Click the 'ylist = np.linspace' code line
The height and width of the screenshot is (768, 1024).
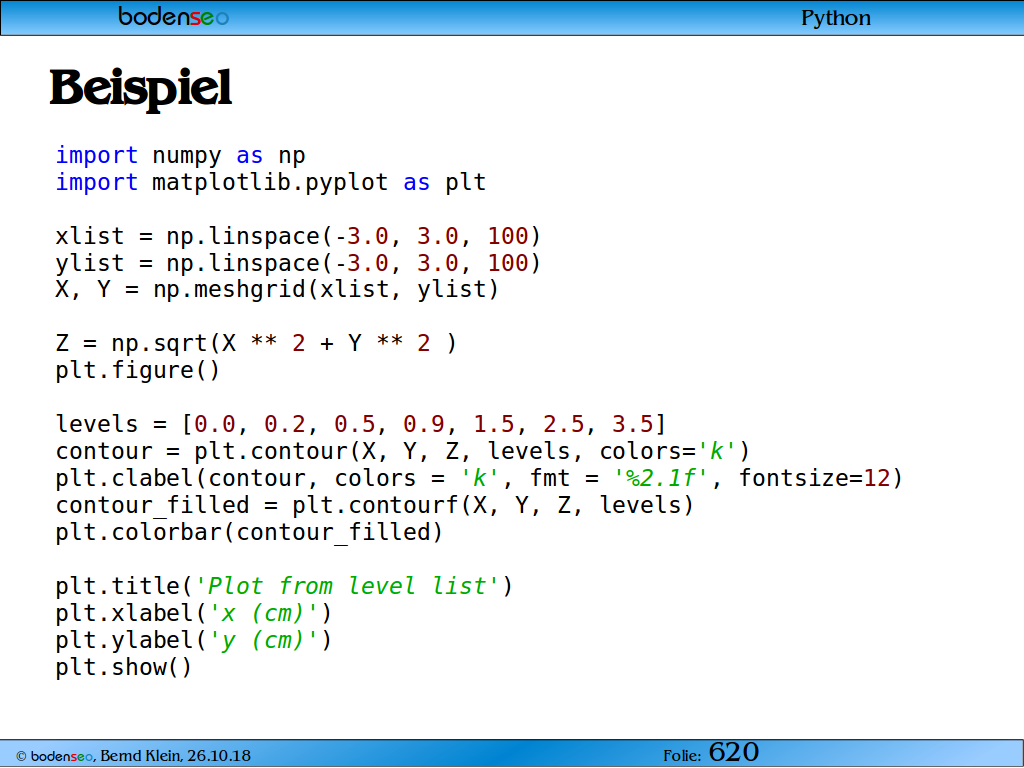click(x=298, y=263)
